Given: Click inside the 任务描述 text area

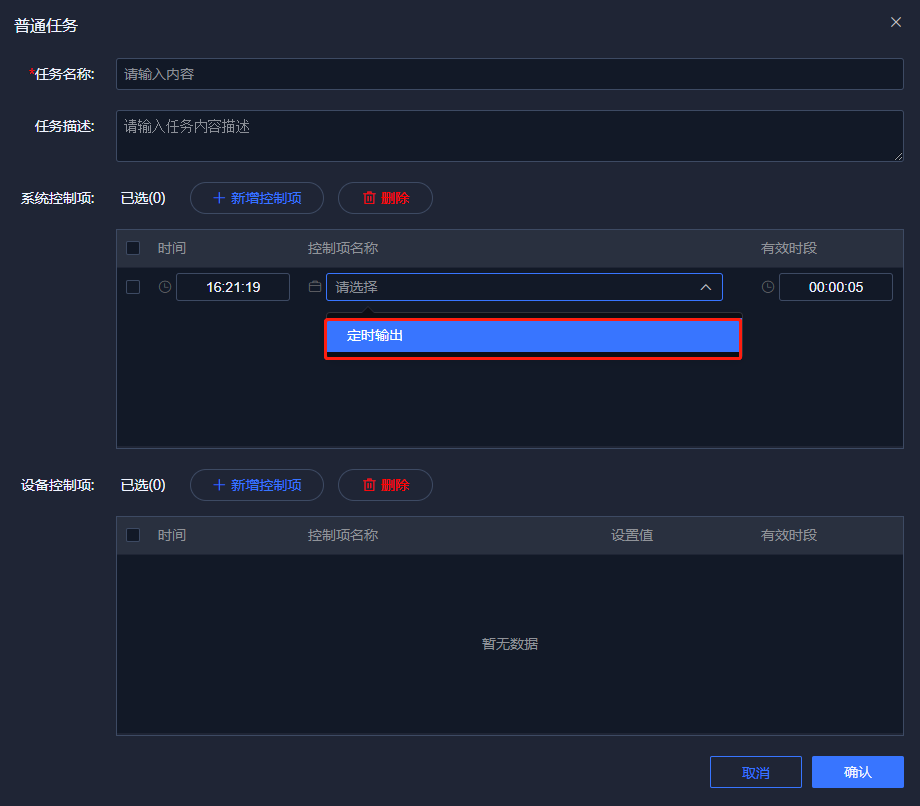Looking at the screenshot, I should coord(509,136).
